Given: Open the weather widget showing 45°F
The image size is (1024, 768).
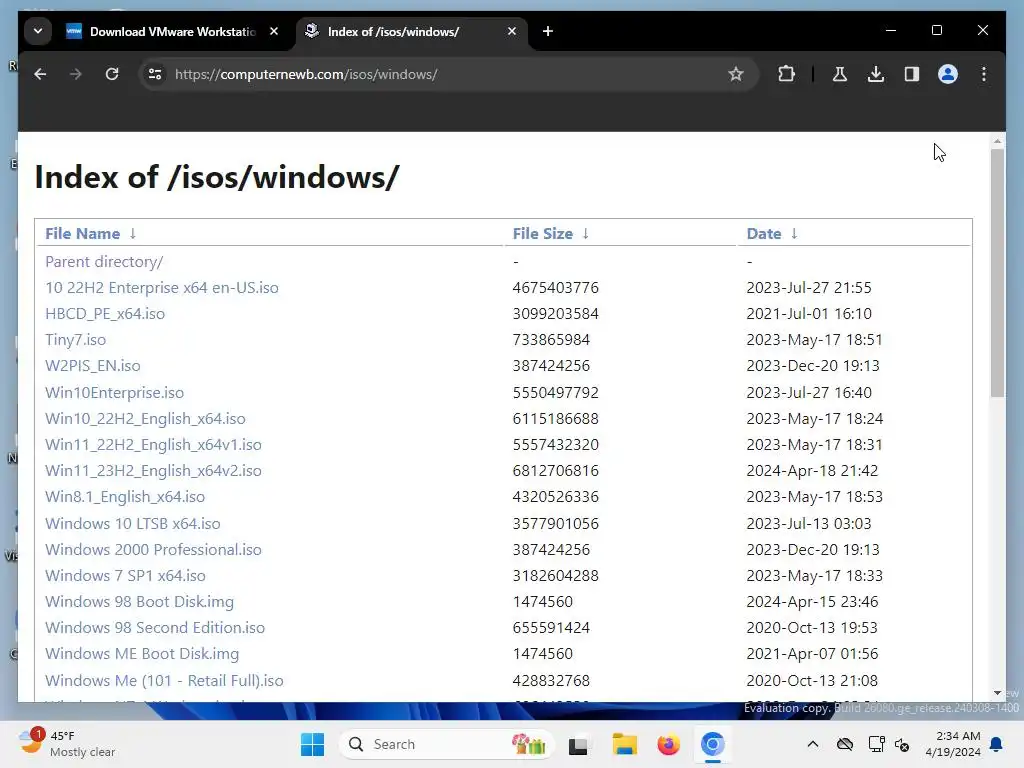Looking at the screenshot, I should pyautogui.click(x=67, y=744).
